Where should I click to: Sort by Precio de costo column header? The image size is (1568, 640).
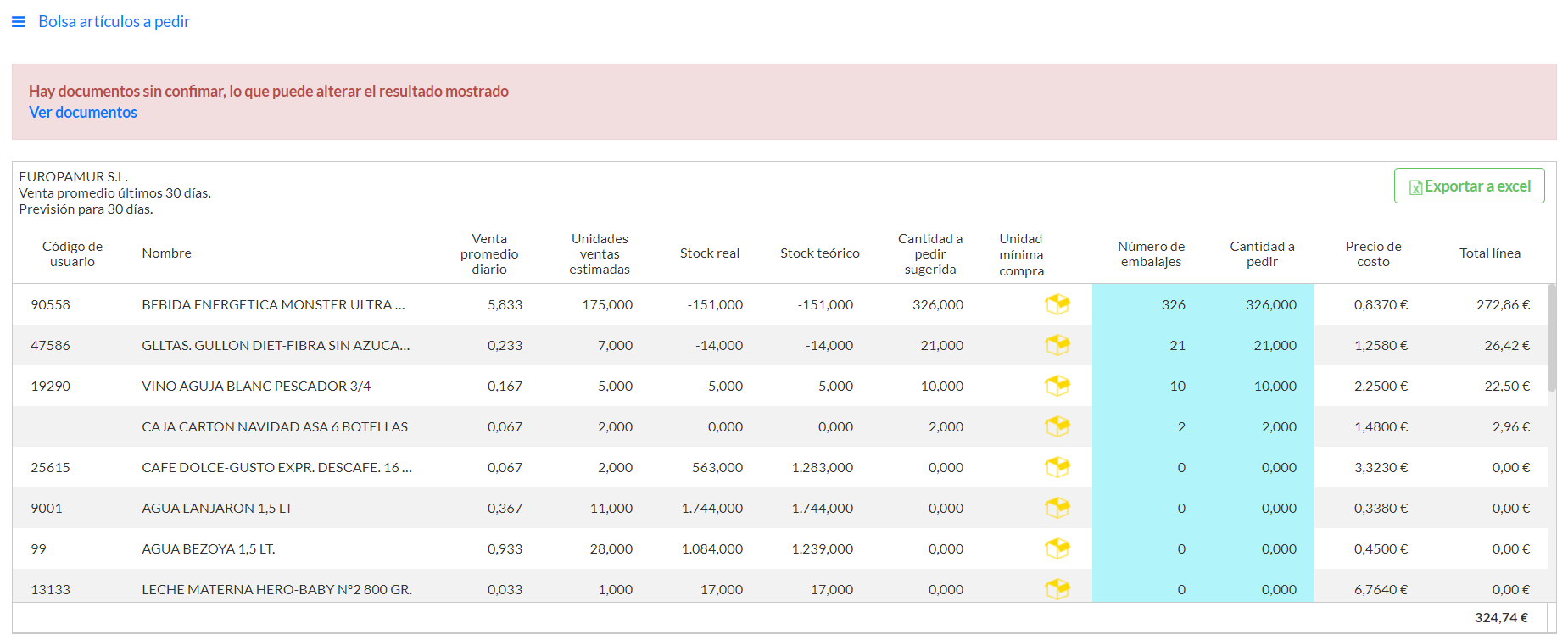pos(1373,253)
